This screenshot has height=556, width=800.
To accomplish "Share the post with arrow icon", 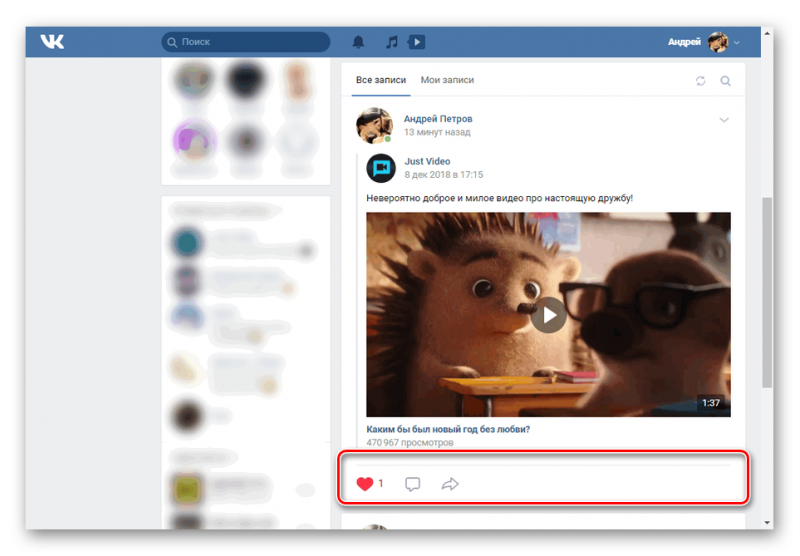I will pyautogui.click(x=450, y=484).
